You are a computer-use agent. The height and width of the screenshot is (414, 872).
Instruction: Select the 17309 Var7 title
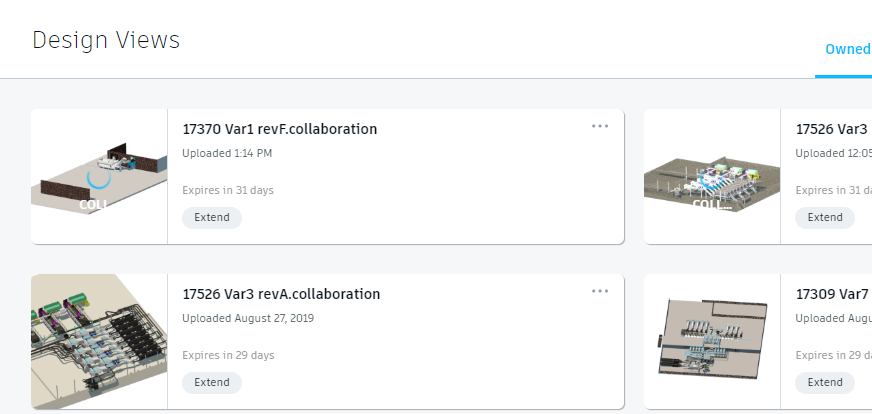click(x=832, y=294)
